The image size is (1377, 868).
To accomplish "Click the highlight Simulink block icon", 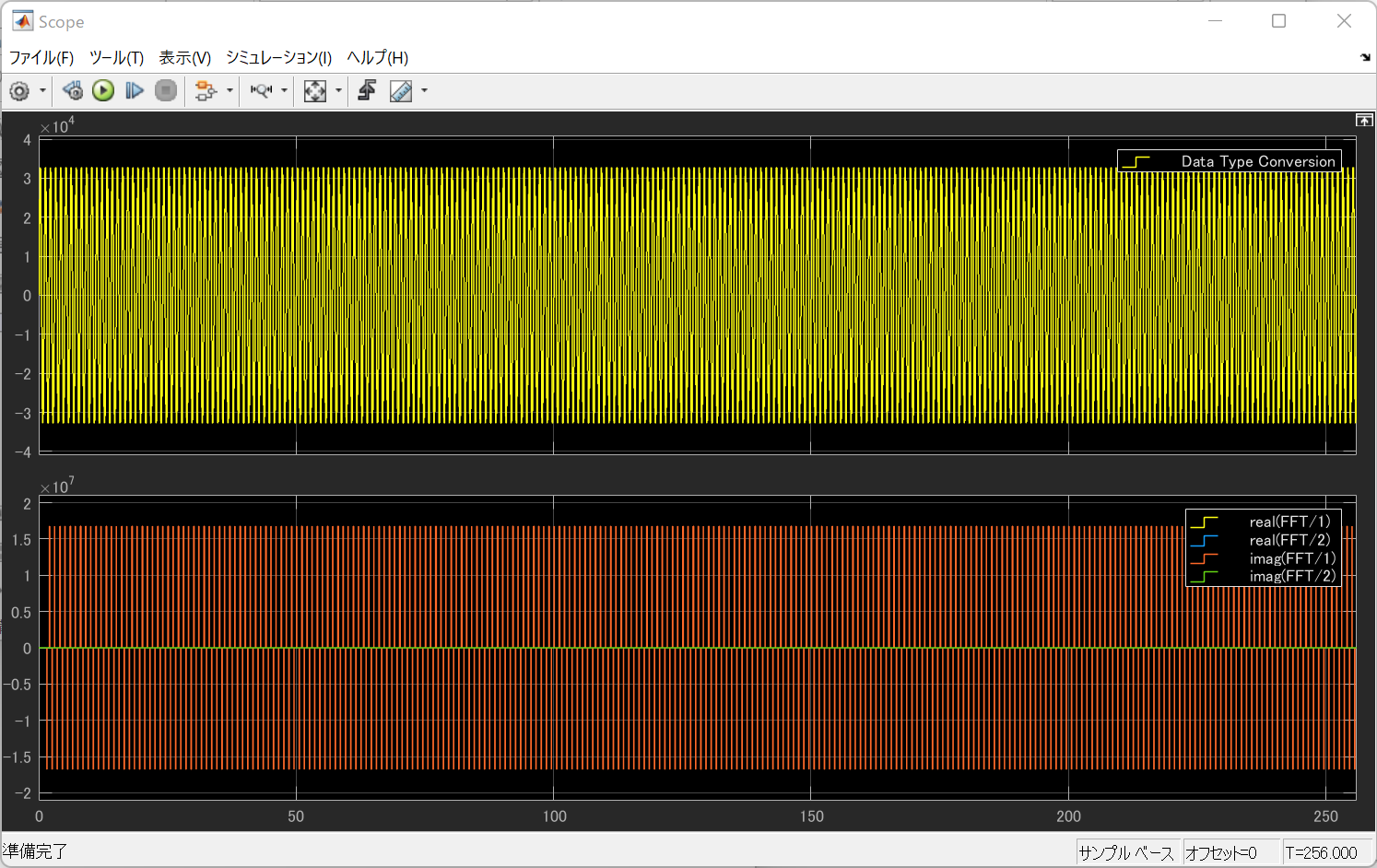I will (x=206, y=90).
